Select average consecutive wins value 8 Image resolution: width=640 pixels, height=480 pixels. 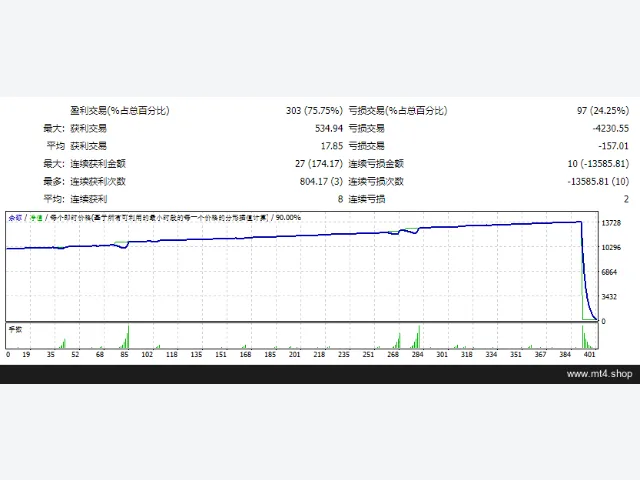tap(340, 199)
